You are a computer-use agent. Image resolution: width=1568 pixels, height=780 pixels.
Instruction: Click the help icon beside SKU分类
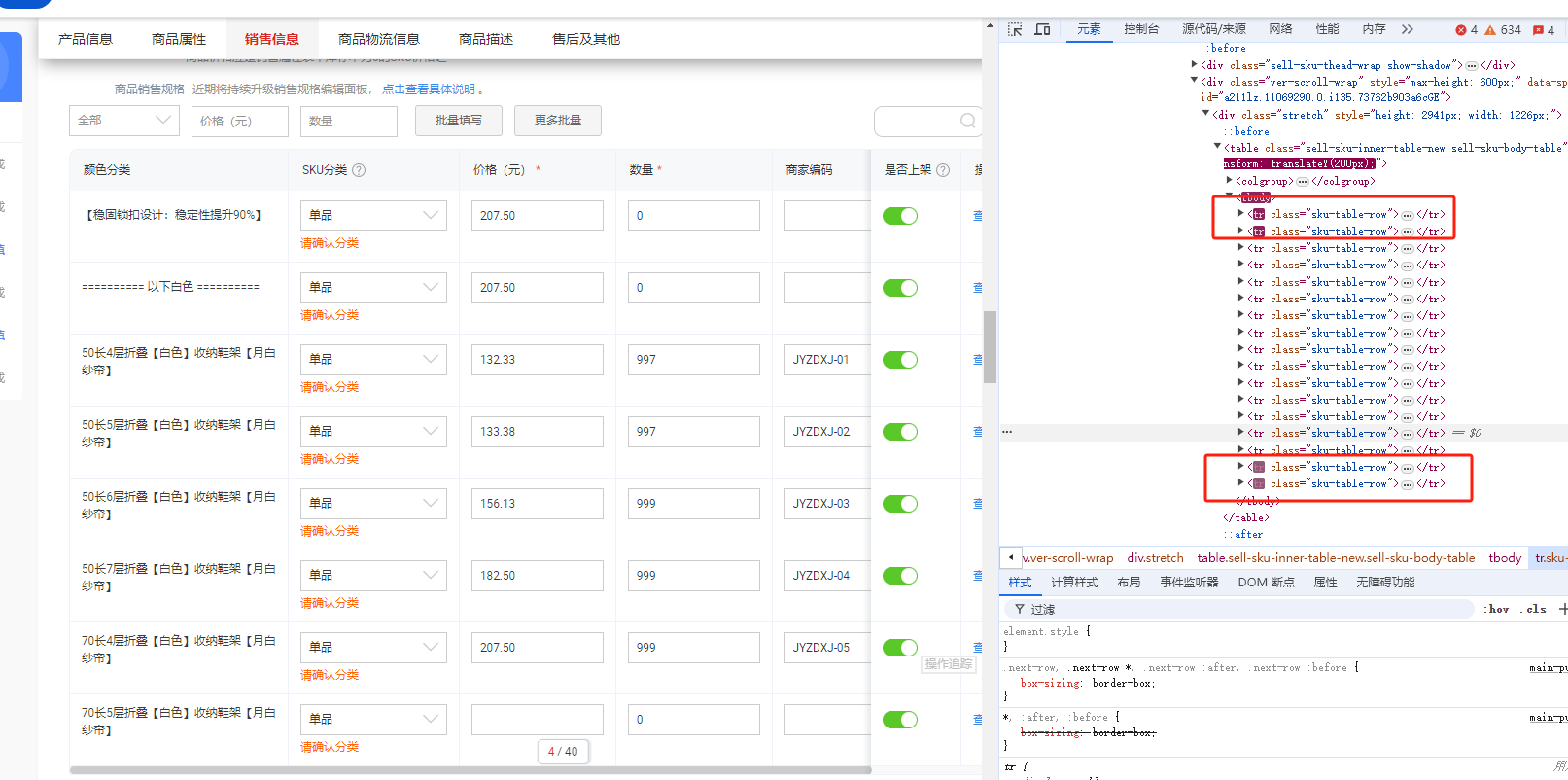[x=359, y=170]
